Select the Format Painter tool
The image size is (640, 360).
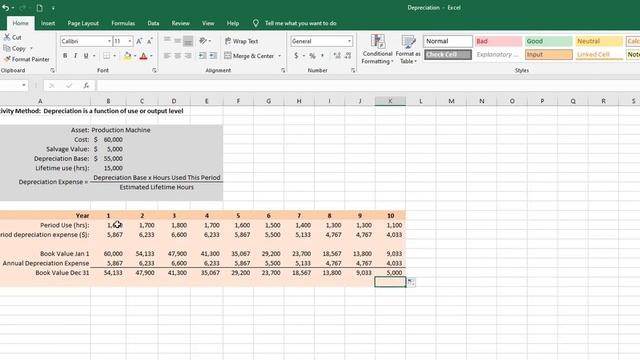pos(27,59)
